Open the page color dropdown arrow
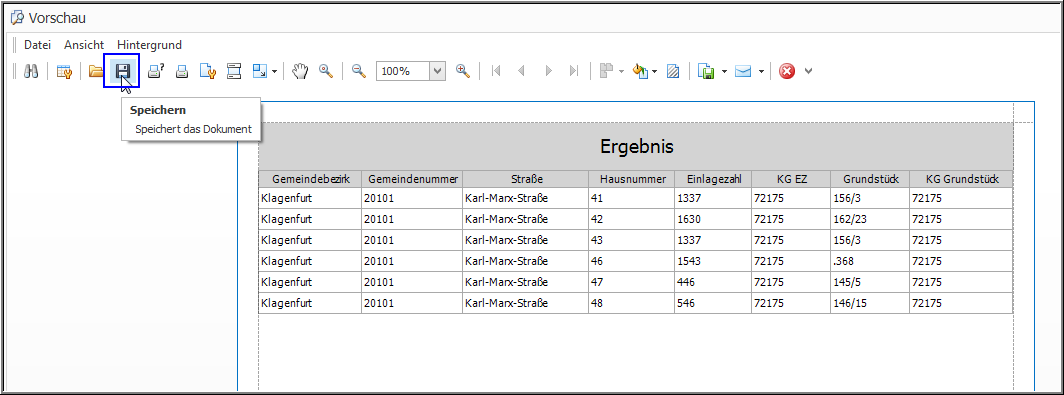 (x=655, y=71)
